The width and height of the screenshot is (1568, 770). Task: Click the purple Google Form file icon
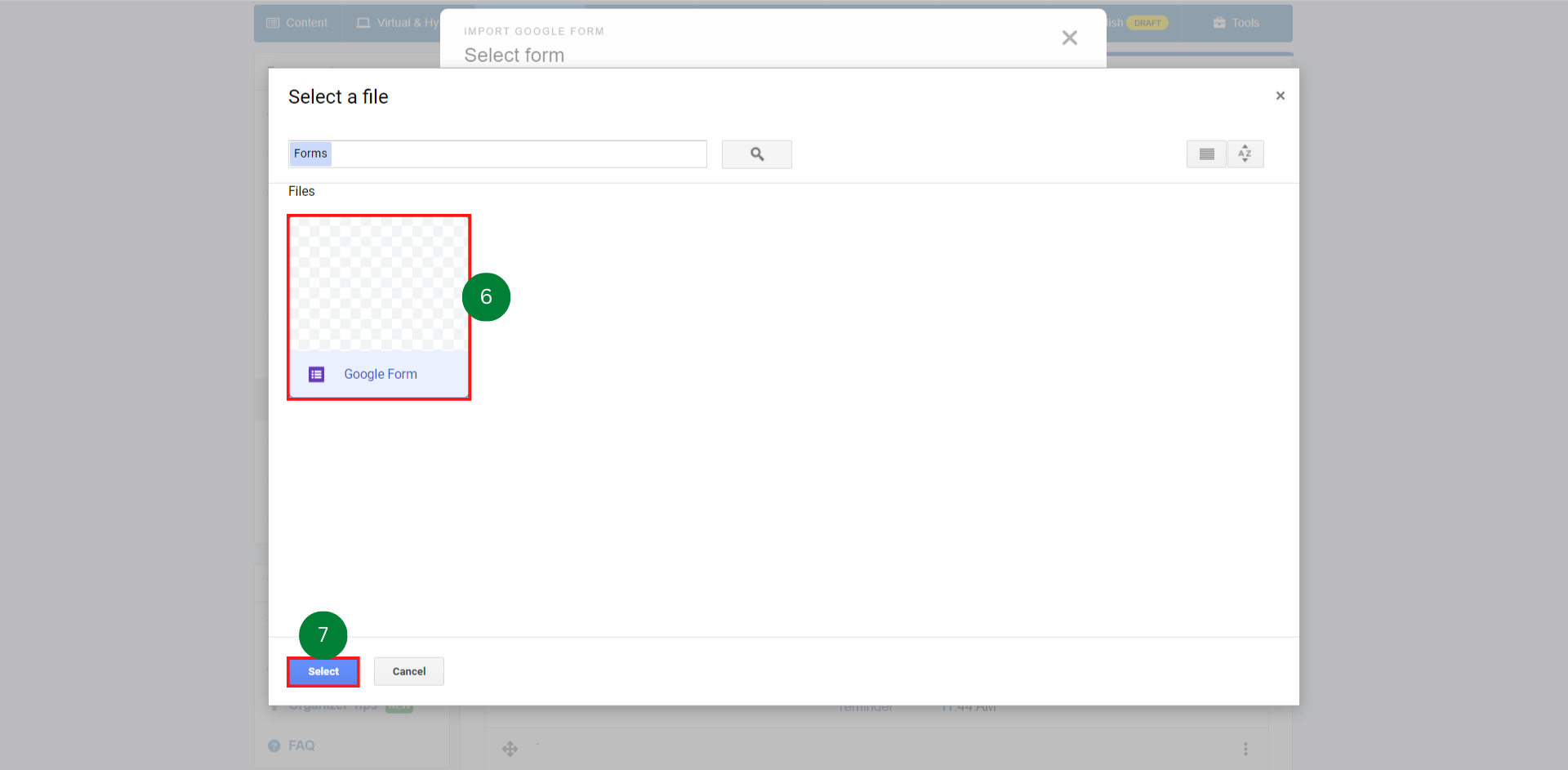point(317,374)
